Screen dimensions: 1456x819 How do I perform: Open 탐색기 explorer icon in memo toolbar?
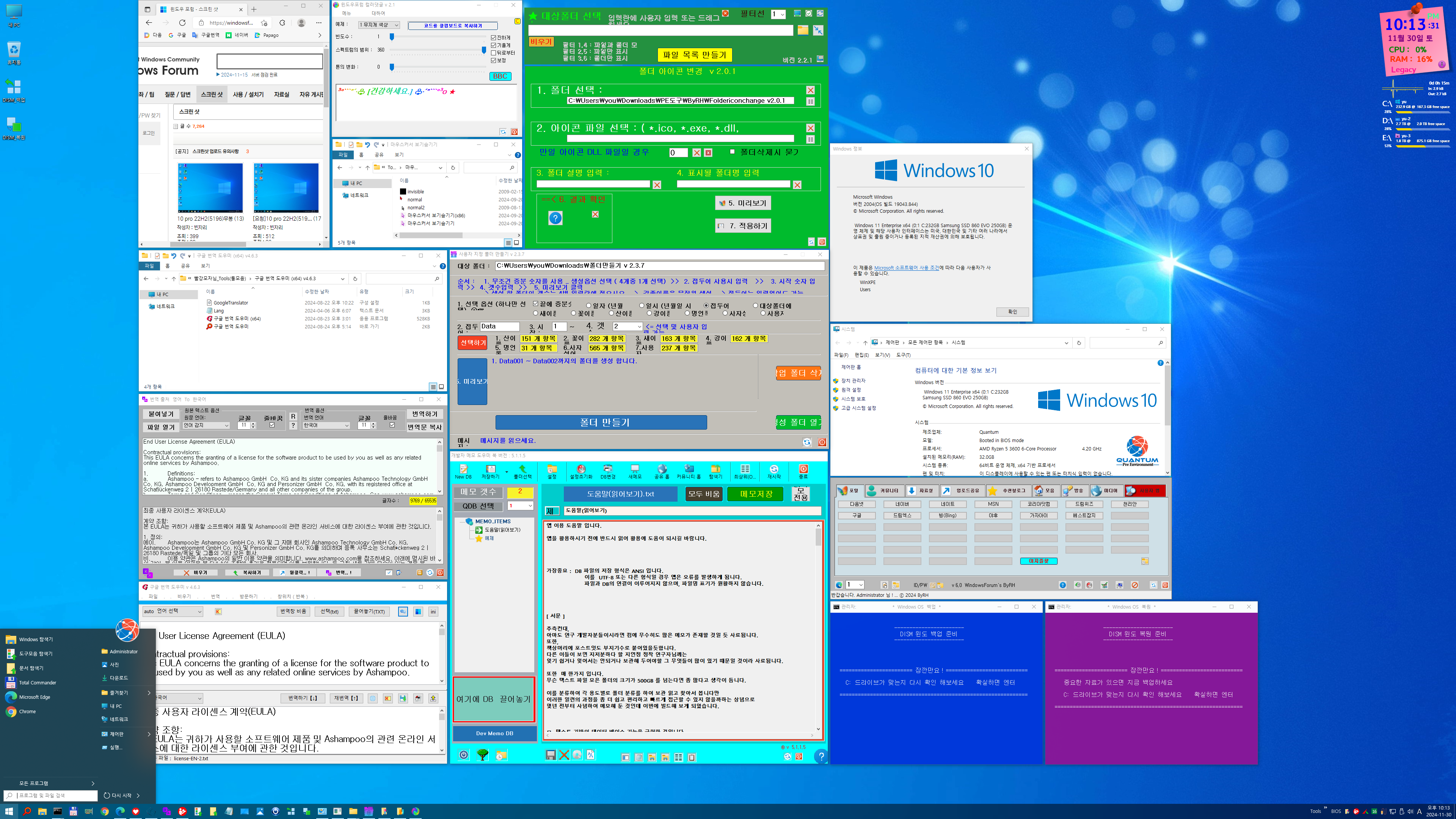pyautogui.click(x=715, y=471)
